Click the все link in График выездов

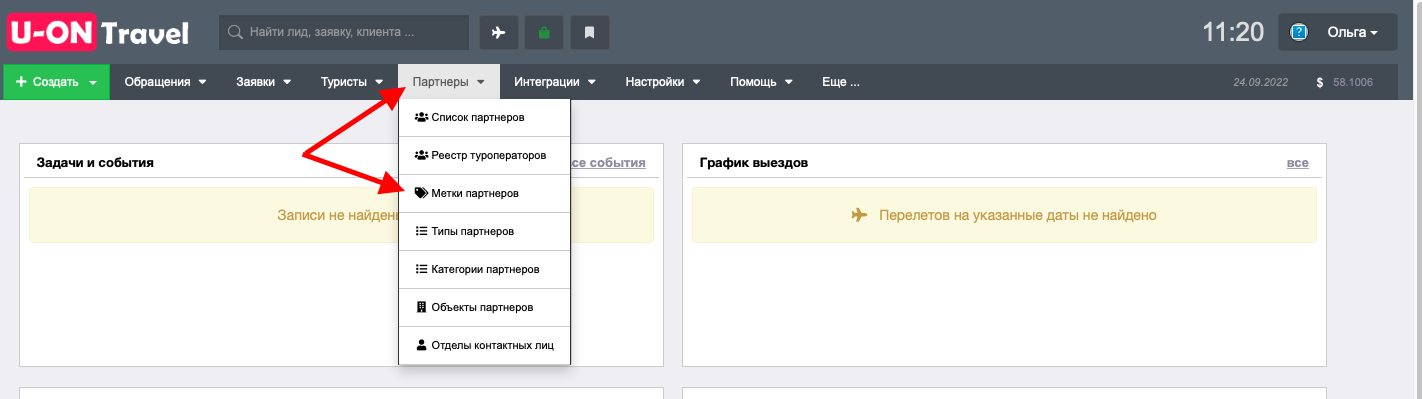[1297, 162]
